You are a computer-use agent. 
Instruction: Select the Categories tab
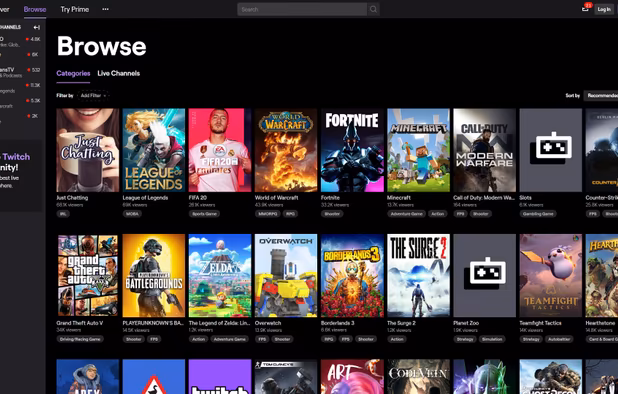pos(73,73)
